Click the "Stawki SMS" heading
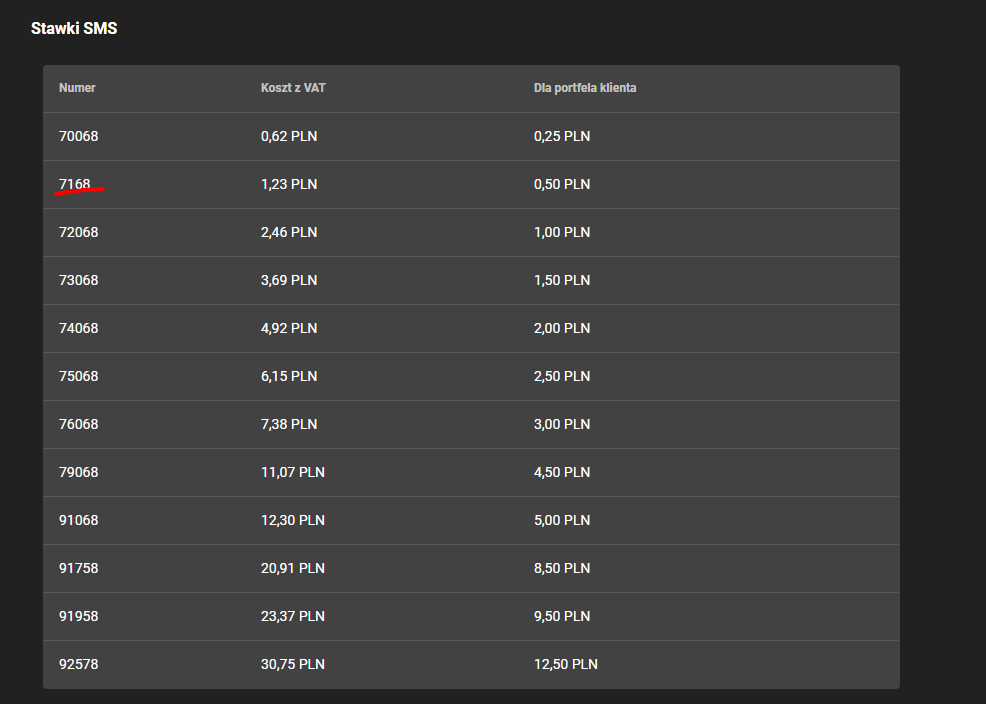986x704 pixels. (x=74, y=29)
